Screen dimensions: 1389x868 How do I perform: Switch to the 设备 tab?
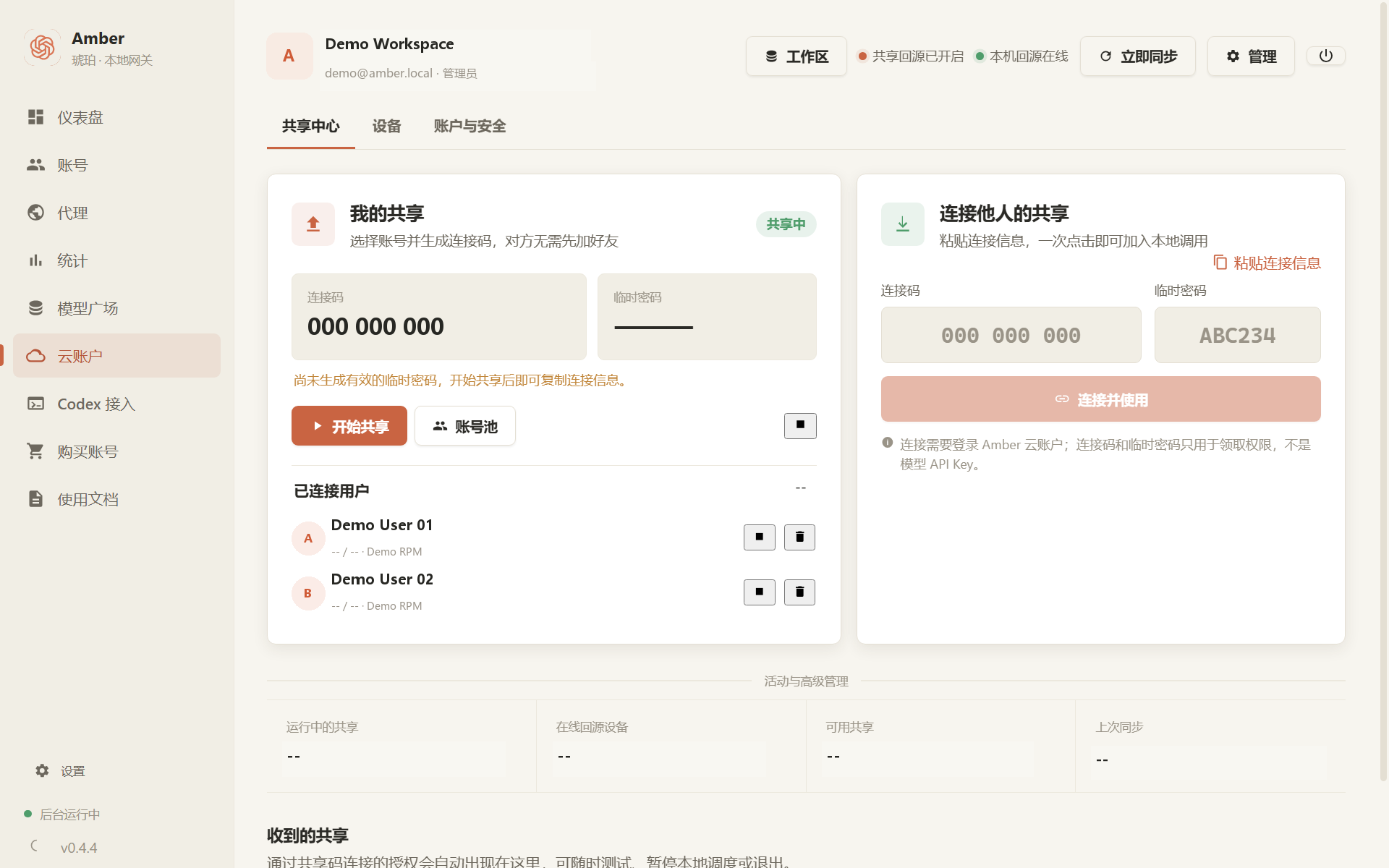[387, 127]
